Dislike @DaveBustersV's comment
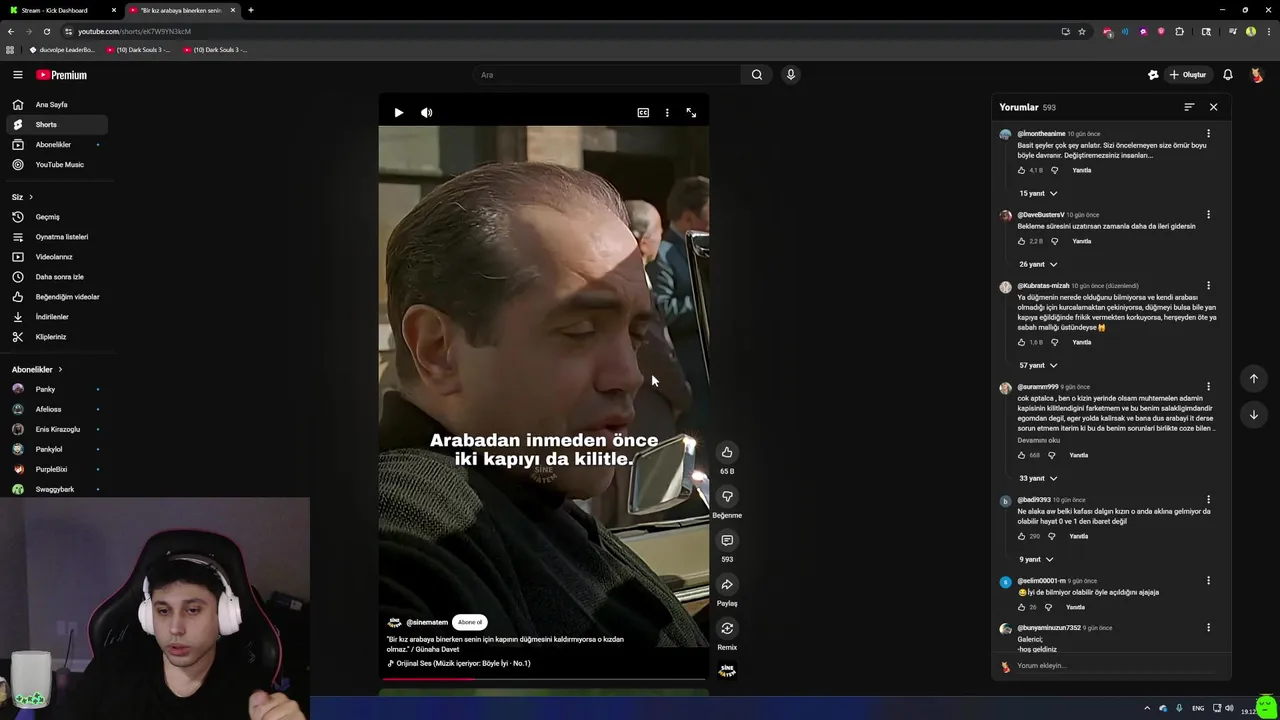Screen dimensions: 1280x720 (1054, 241)
